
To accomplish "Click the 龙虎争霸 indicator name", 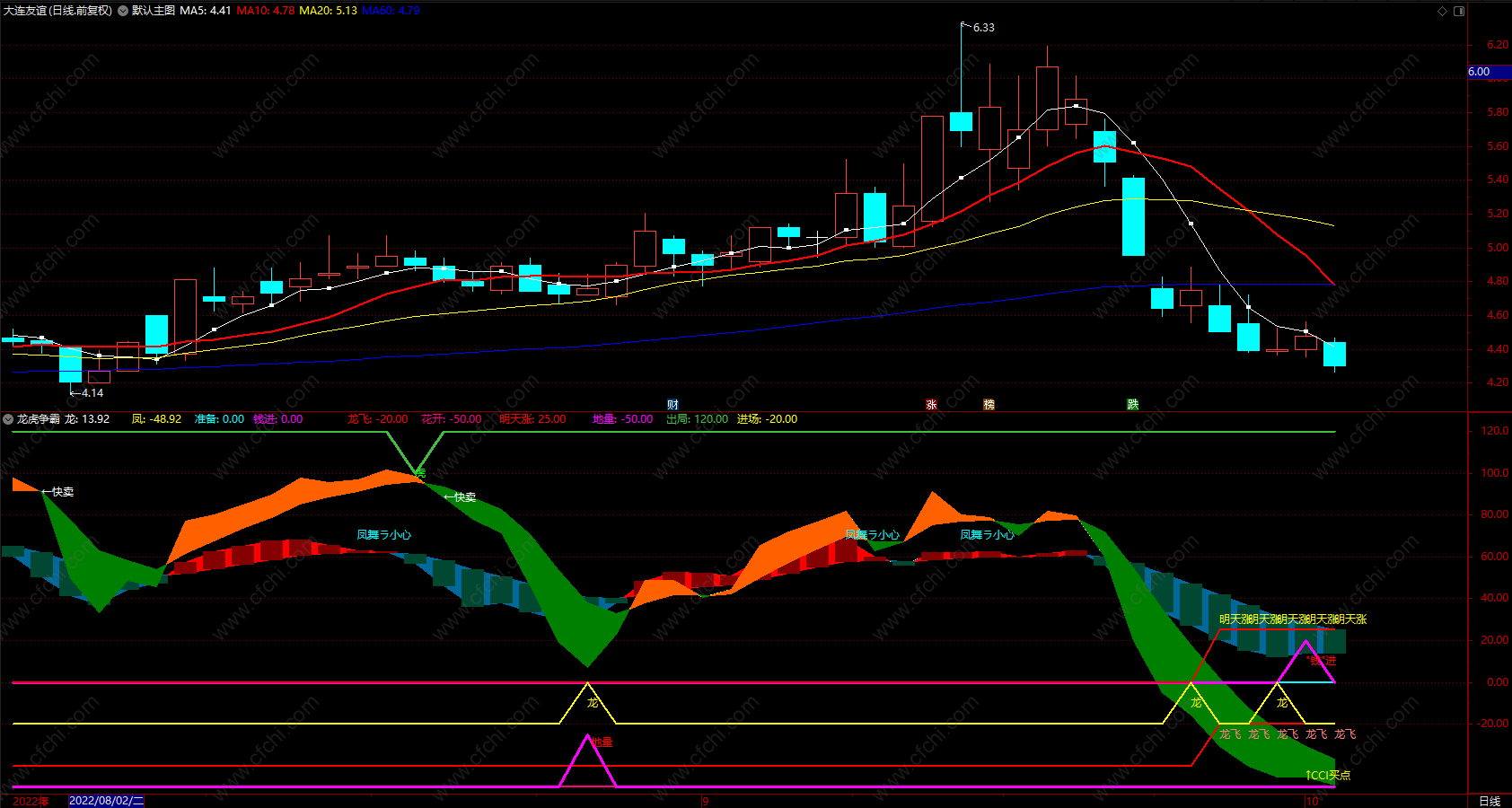I will [x=39, y=419].
